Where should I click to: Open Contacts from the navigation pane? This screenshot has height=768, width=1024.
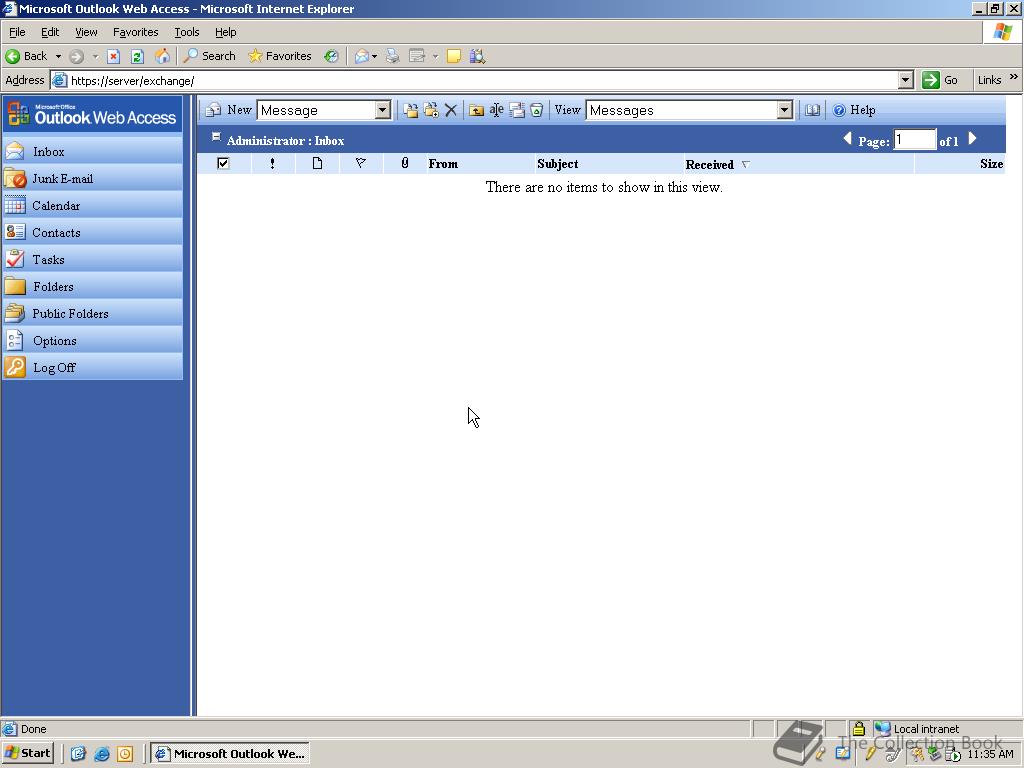[x=92, y=232]
